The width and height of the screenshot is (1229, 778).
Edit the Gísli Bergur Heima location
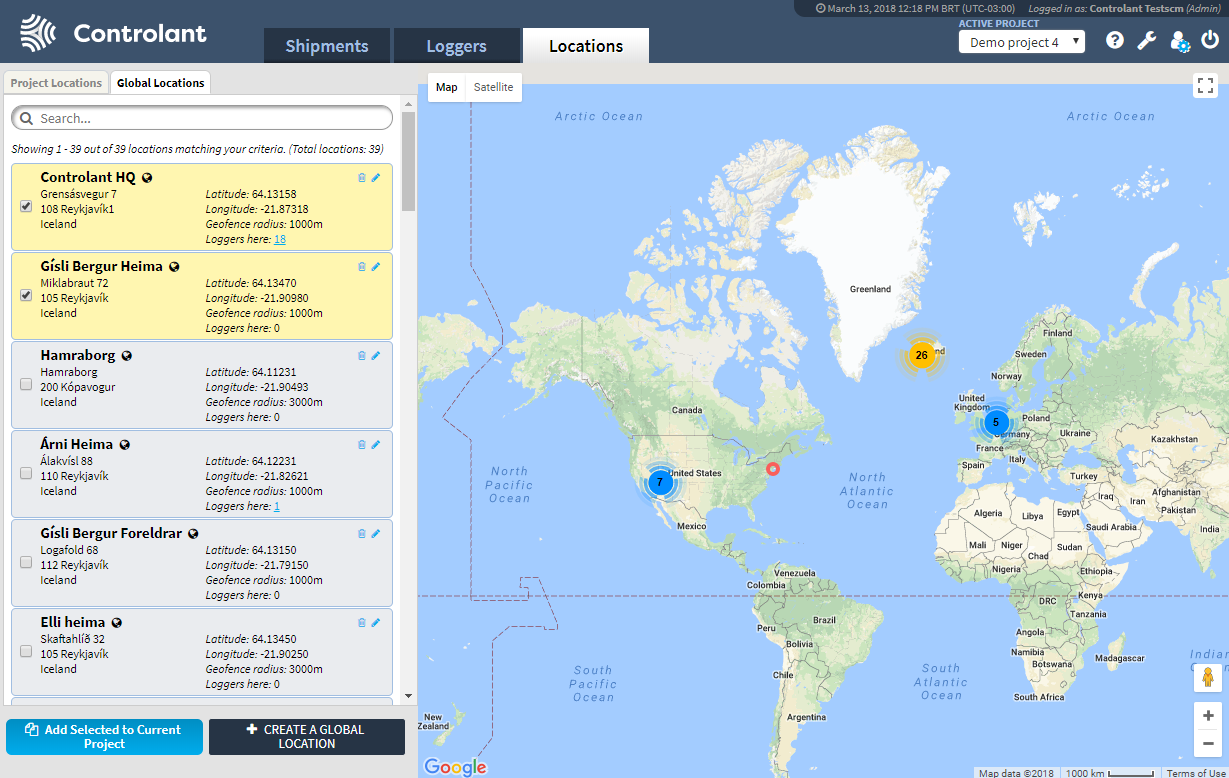pyautogui.click(x=376, y=267)
